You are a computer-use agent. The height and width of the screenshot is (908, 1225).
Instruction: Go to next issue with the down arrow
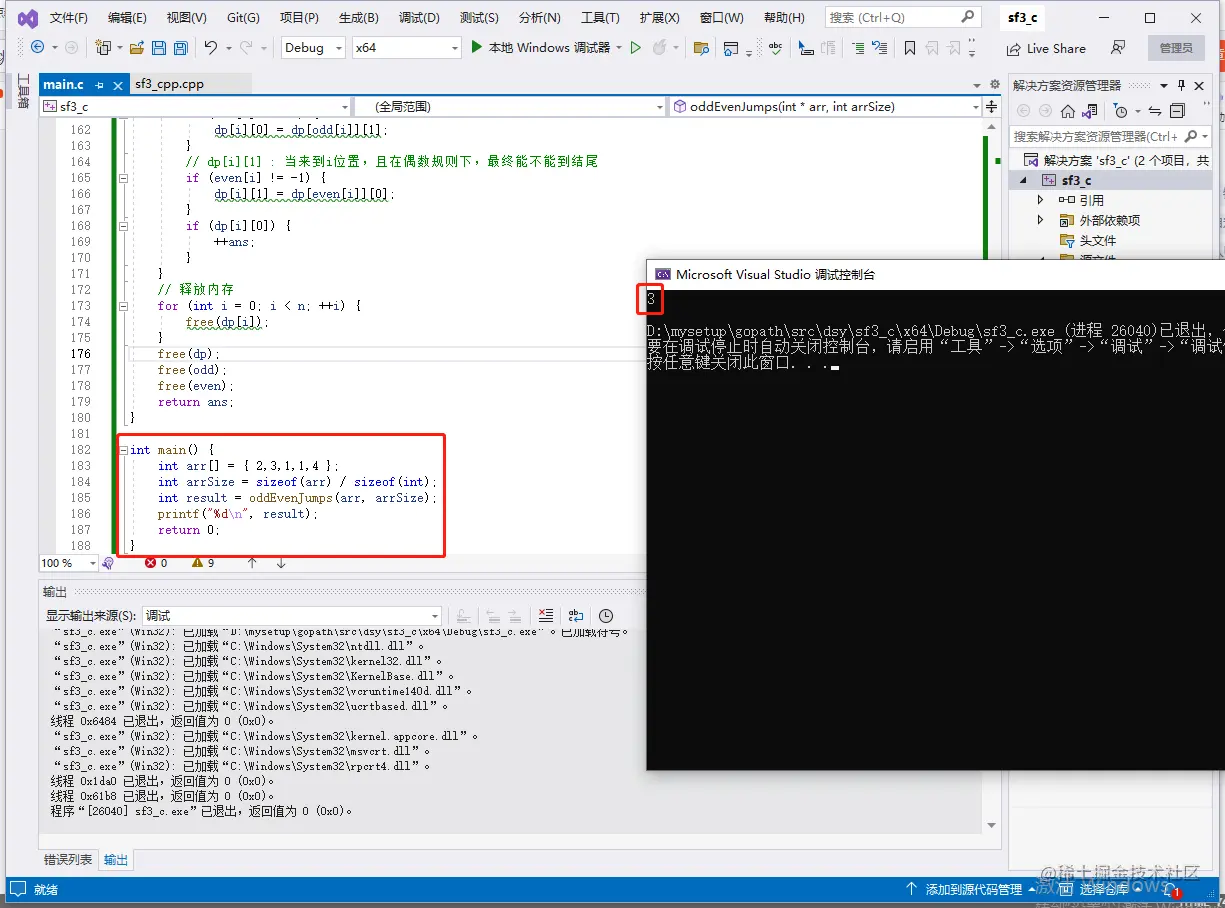tap(281, 563)
